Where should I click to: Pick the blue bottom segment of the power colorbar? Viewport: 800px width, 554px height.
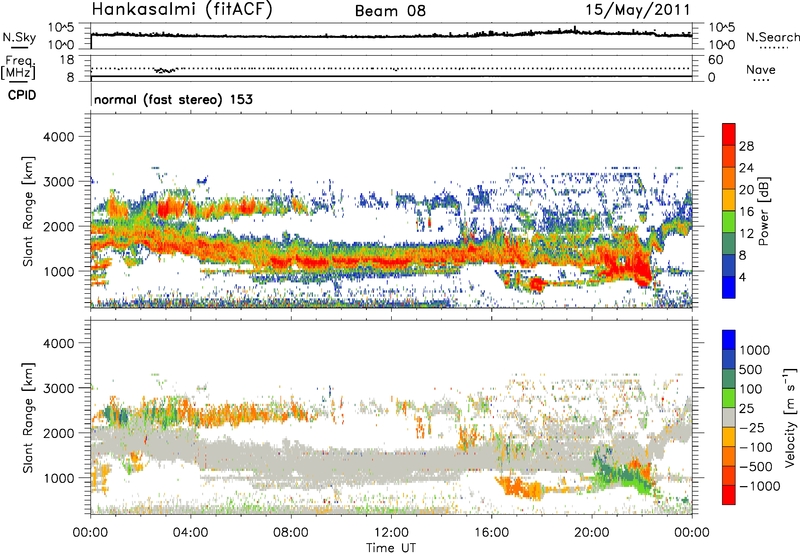729,288
